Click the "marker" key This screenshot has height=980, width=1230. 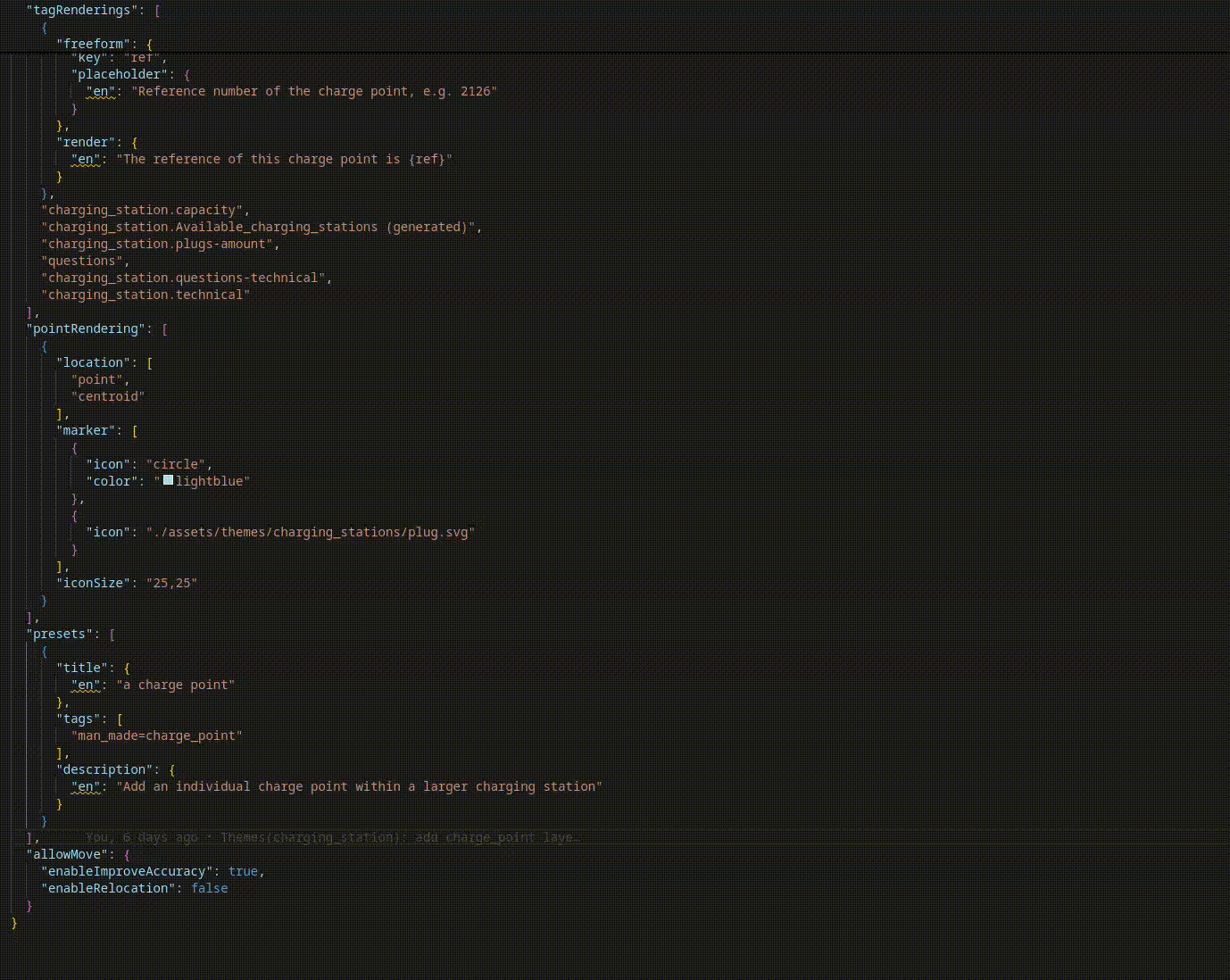tap(87, 430)
